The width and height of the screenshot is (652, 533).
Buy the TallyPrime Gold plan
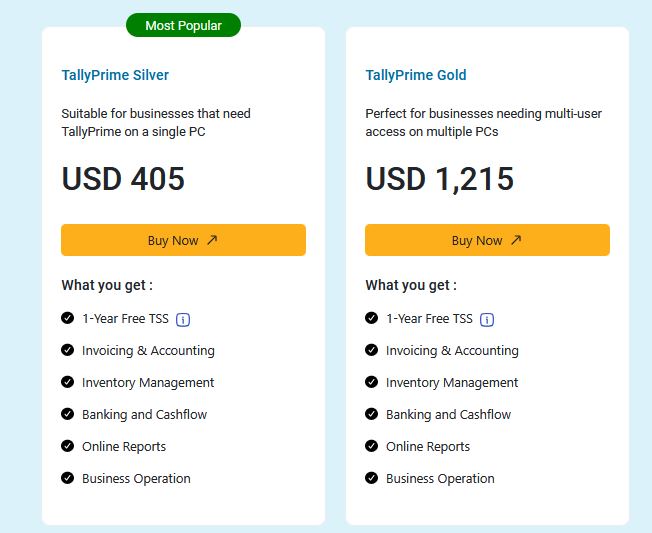pyautogui.click(x=487, y=240)
